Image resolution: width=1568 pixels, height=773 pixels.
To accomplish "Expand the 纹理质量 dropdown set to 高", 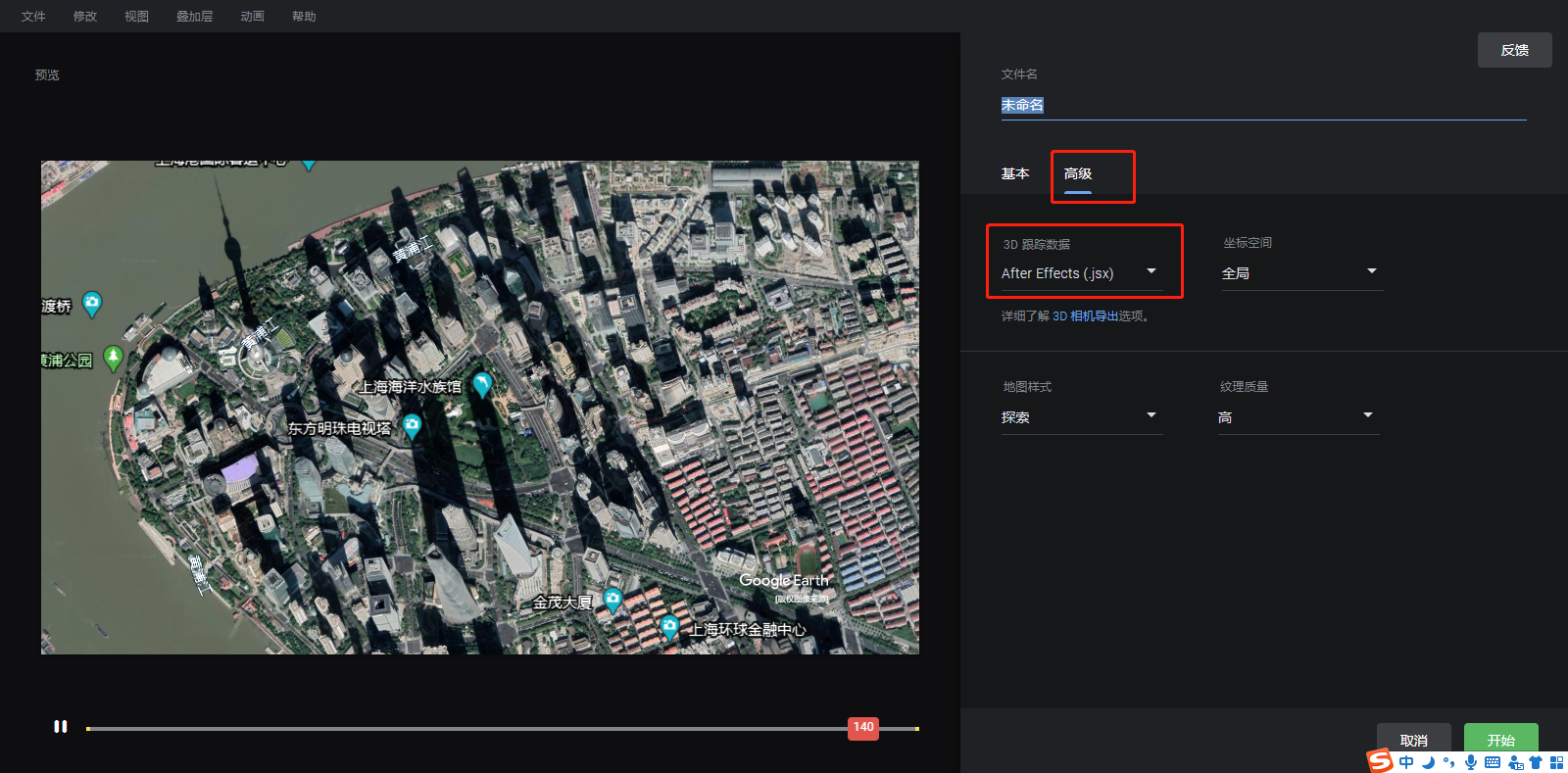I will 1298,417.
